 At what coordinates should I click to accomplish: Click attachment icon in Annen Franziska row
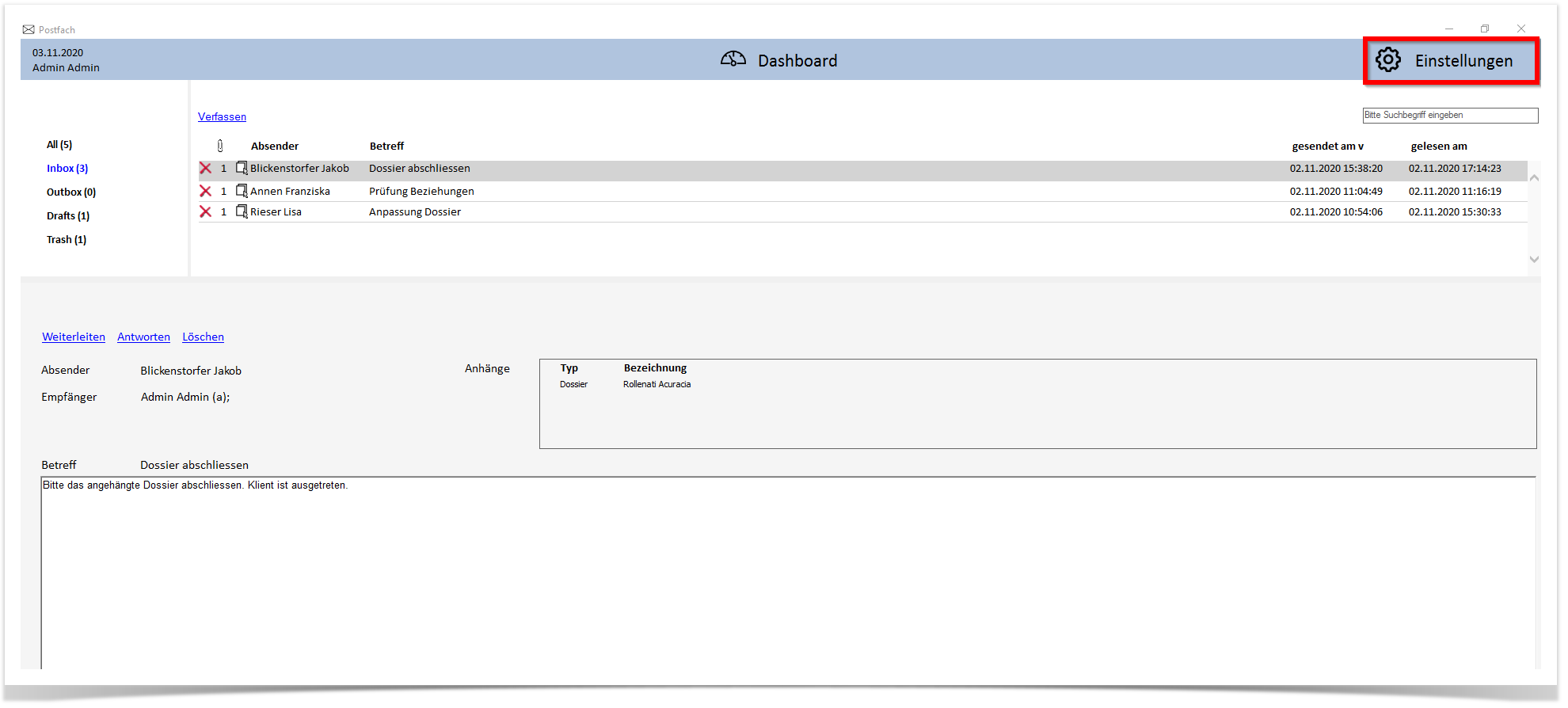pos(242,191)
